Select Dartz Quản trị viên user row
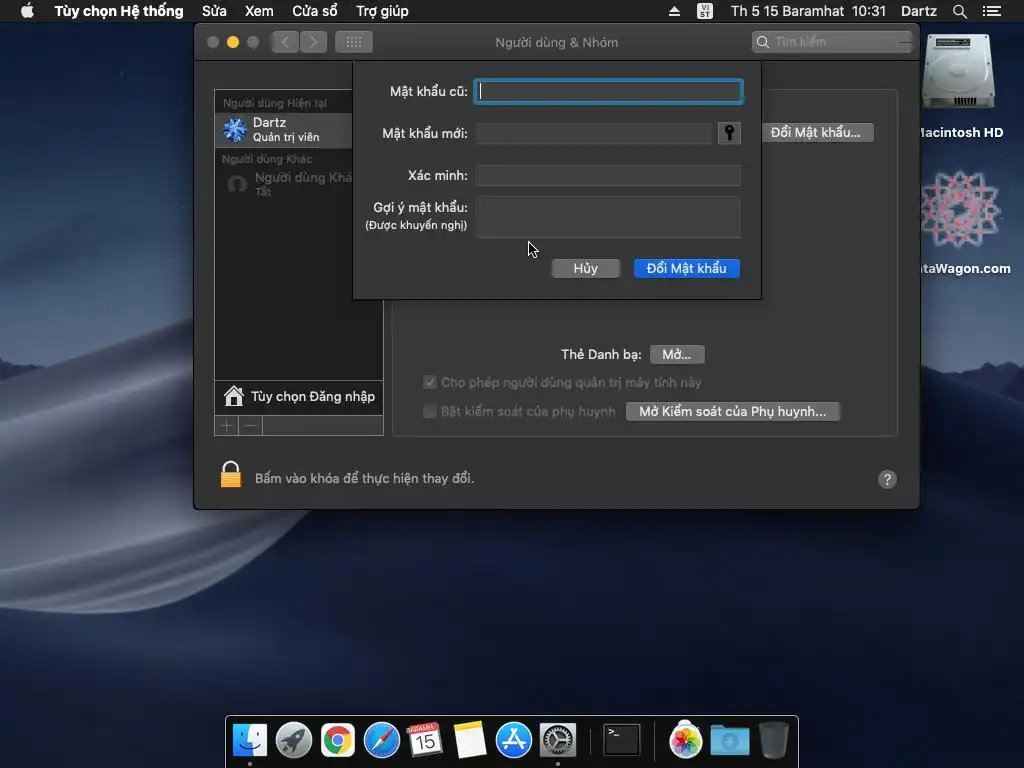 coord(283,130)
